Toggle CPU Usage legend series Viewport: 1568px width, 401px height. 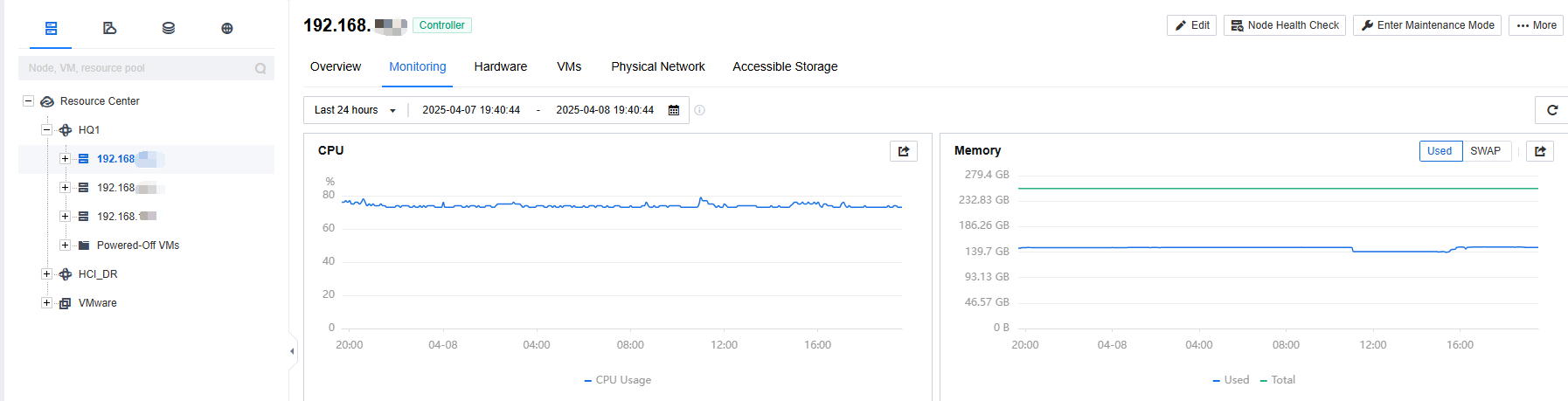coord(617,380)
